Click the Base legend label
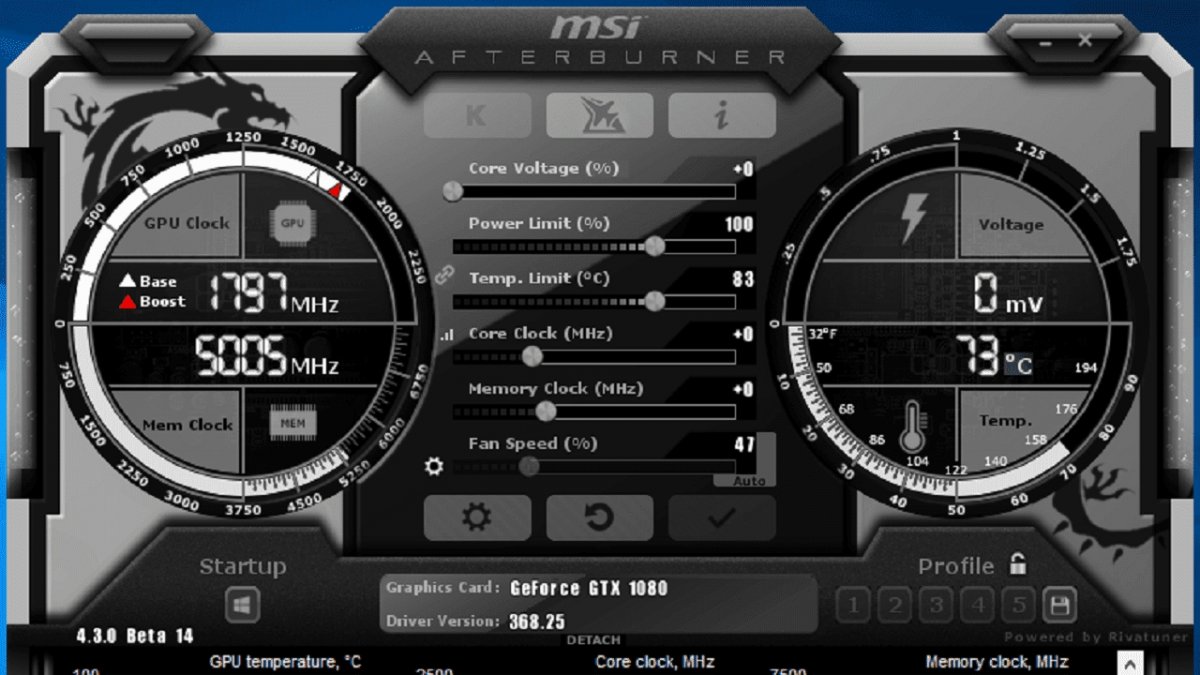The height and width of the screenshot is (675, 1200). tap(158, 281)
